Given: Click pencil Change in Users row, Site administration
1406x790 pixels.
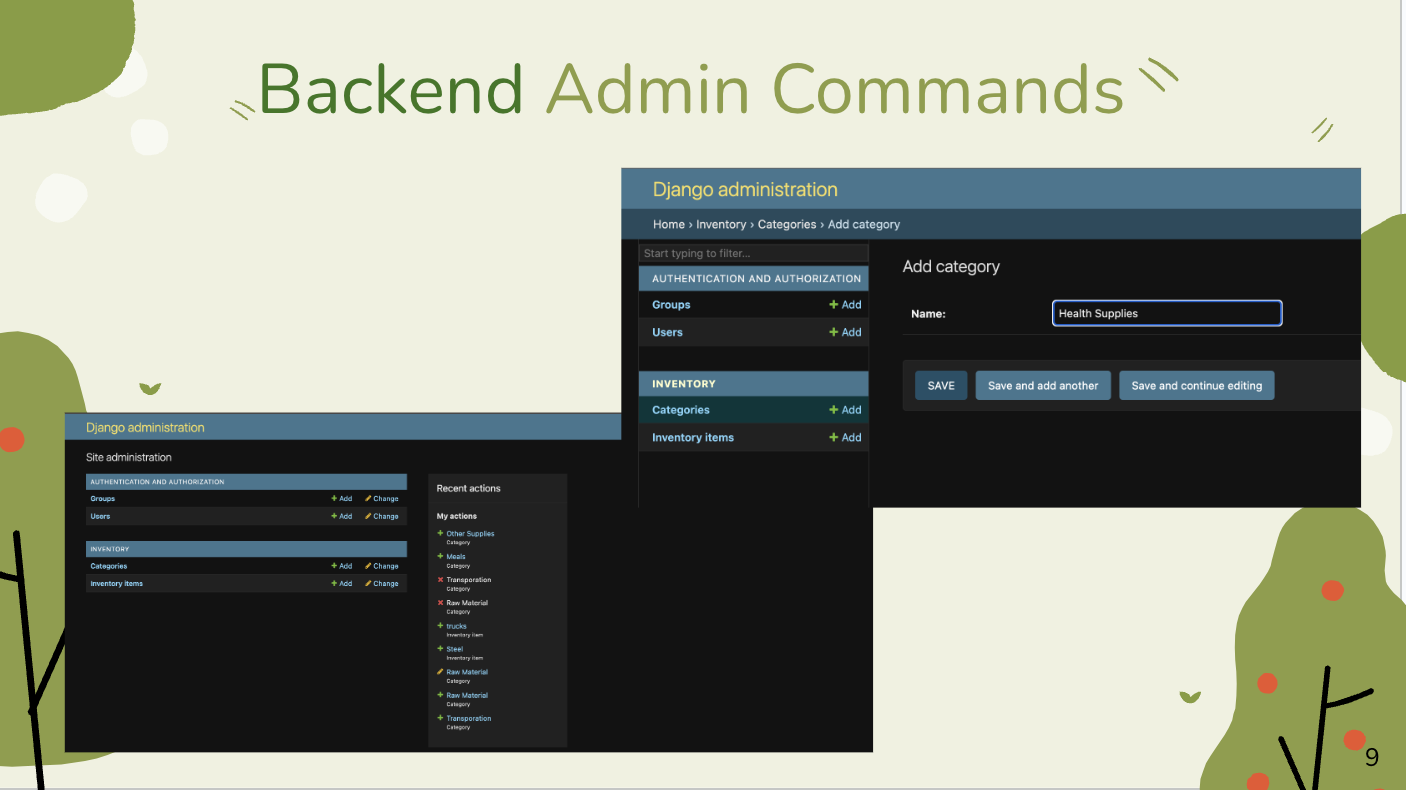Looking at the screenshot, I should tap(382, 517).
